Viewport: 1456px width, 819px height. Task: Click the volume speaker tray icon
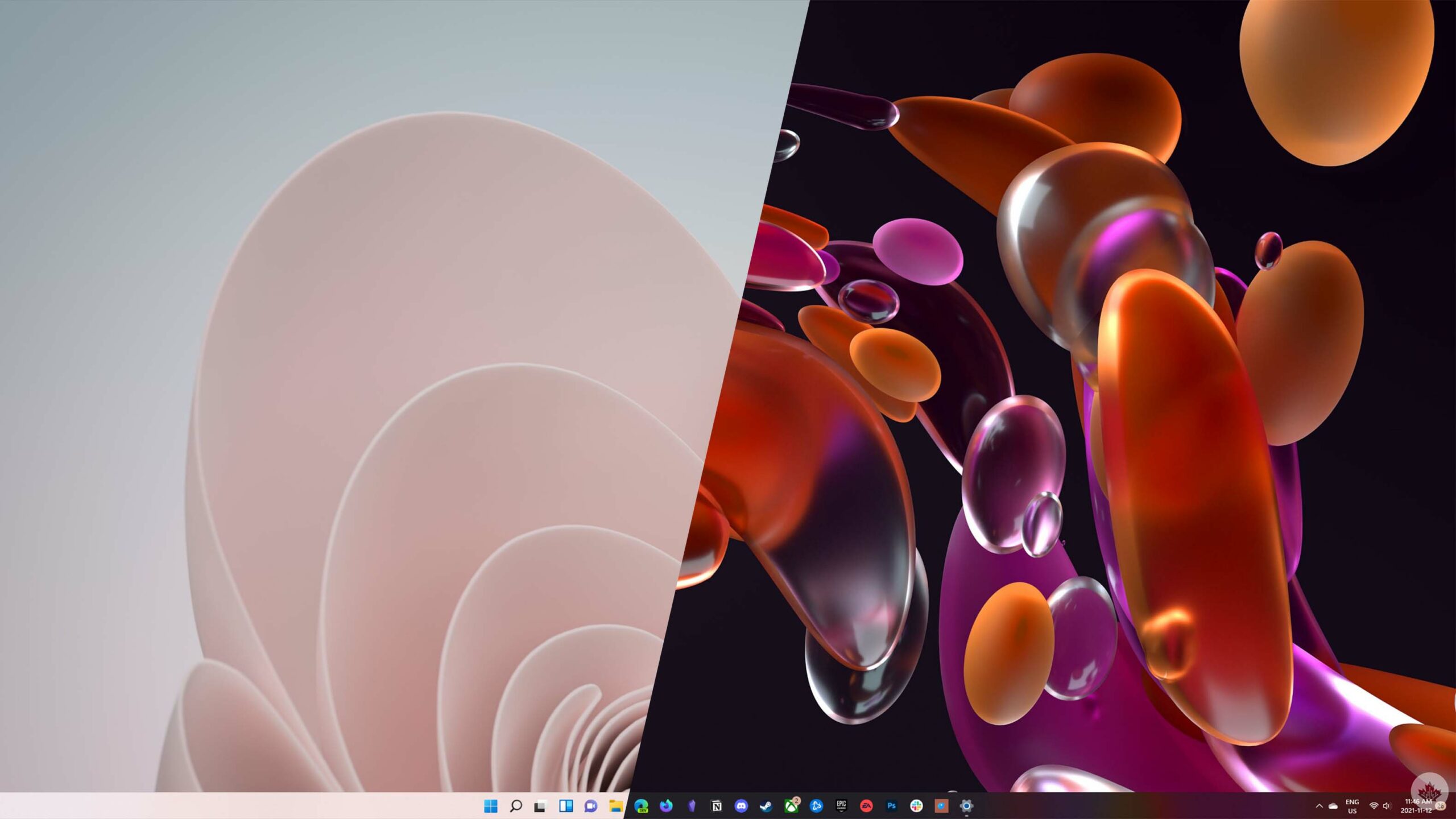tap(1386, 806)
